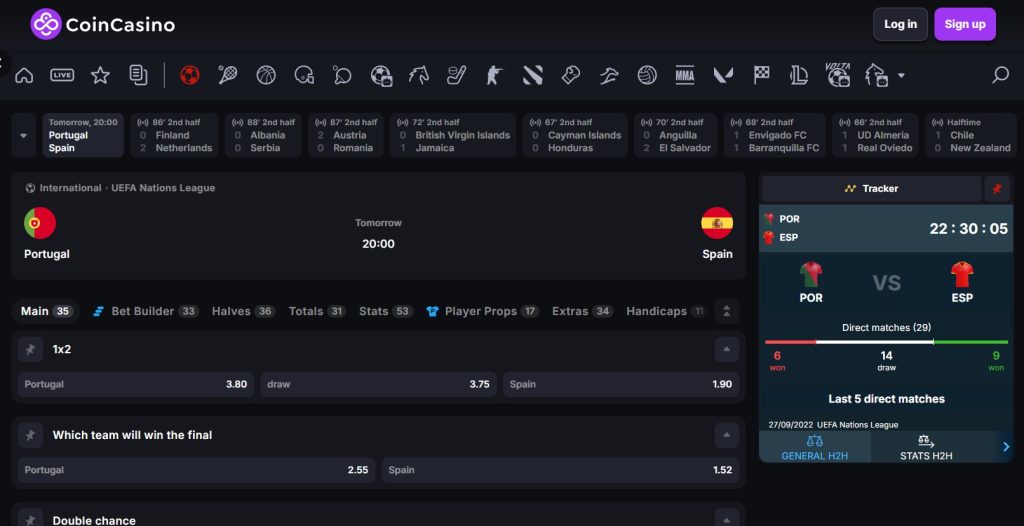Click the Log in button
Image resolution: width=1024 pixels, height=526 pixels.
click(x=900, y=24)
